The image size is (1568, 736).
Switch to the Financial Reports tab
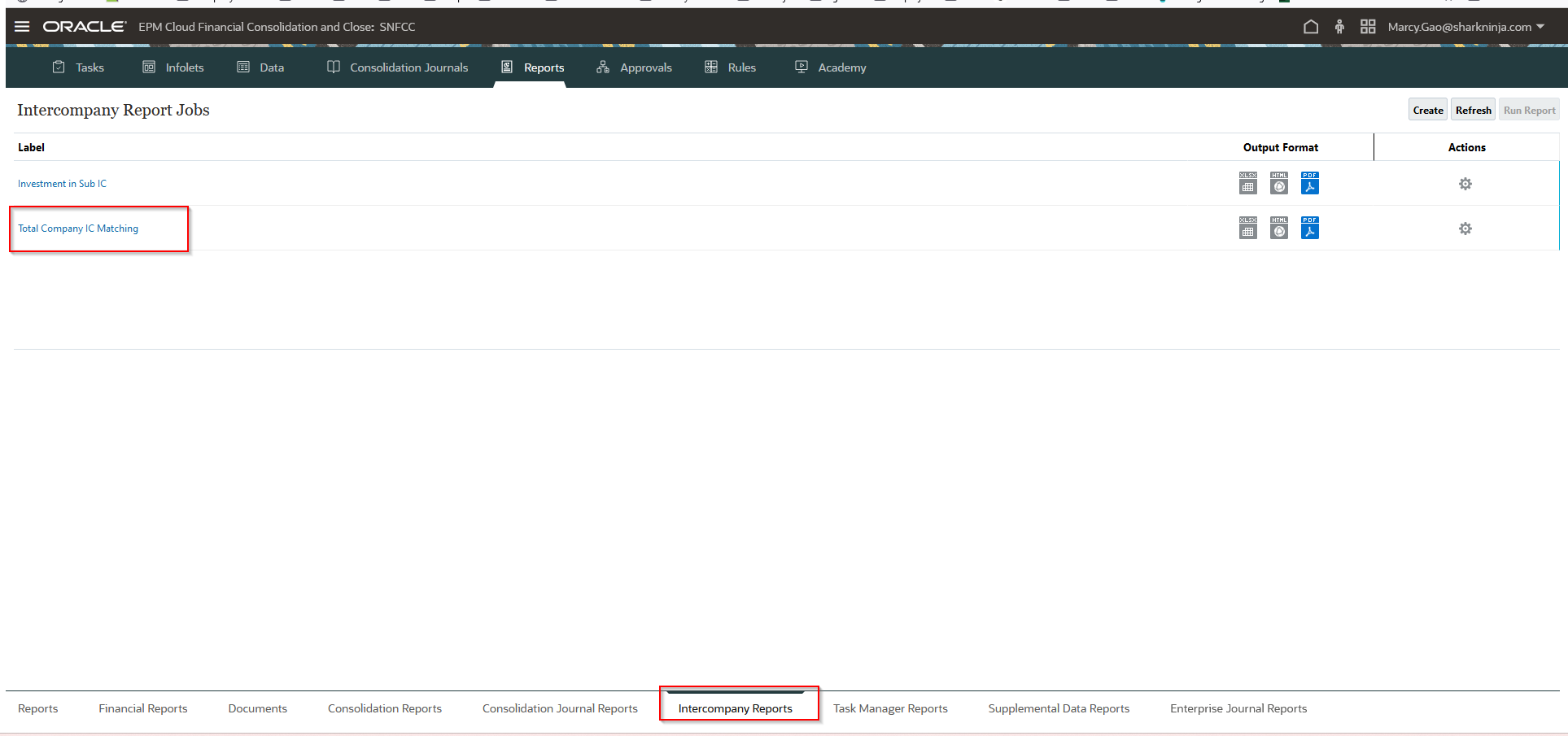point(142,708)
